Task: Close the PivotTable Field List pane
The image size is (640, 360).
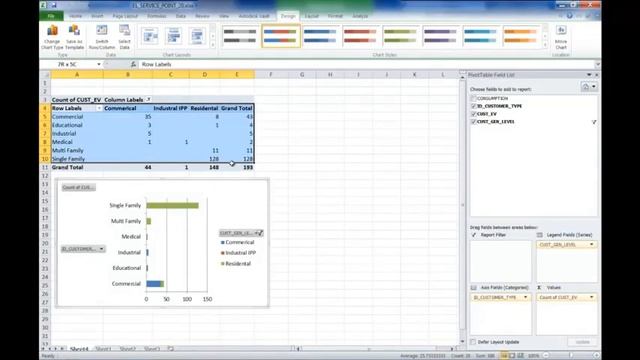Action: [x=596, y=75]
